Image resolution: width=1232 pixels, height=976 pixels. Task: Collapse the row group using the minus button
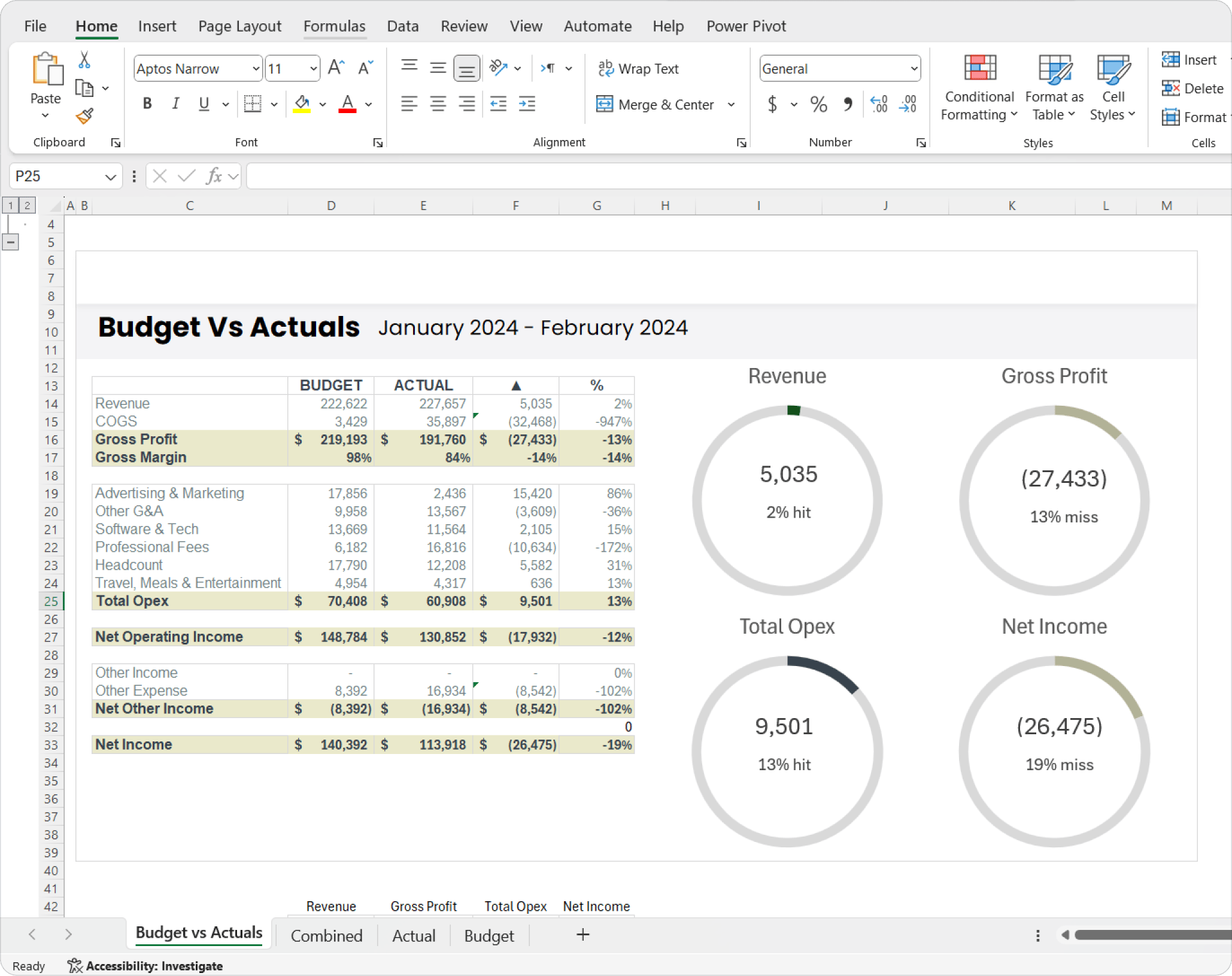[11, 242]
